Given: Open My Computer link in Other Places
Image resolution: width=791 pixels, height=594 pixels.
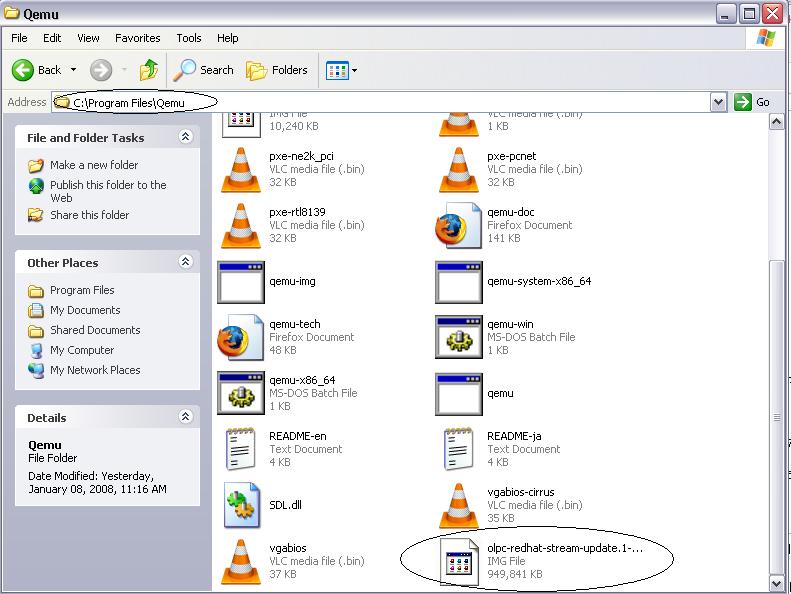Looking at the screenshot, I should click(82, 350).
